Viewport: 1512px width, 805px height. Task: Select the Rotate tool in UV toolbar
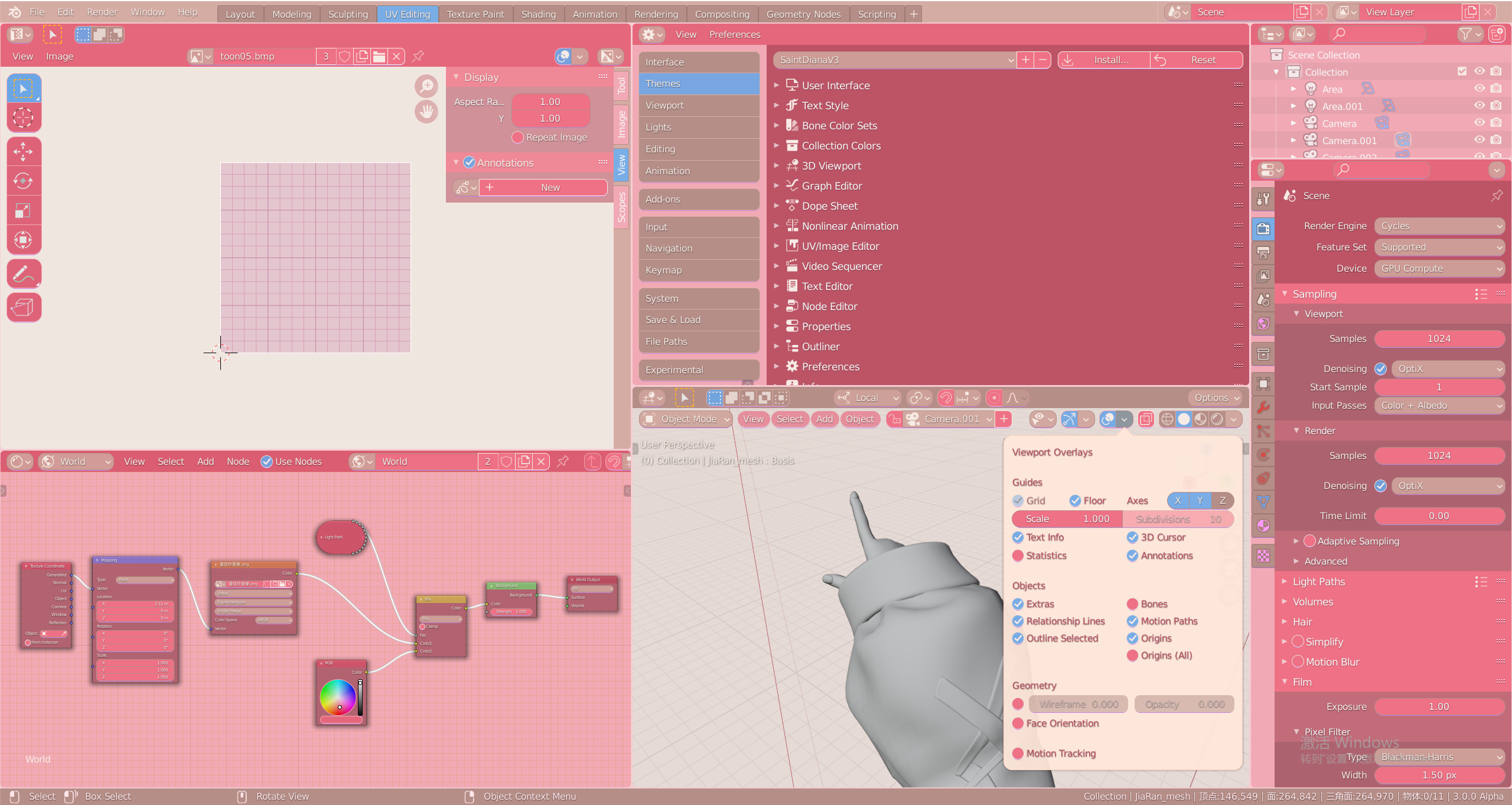23,181
